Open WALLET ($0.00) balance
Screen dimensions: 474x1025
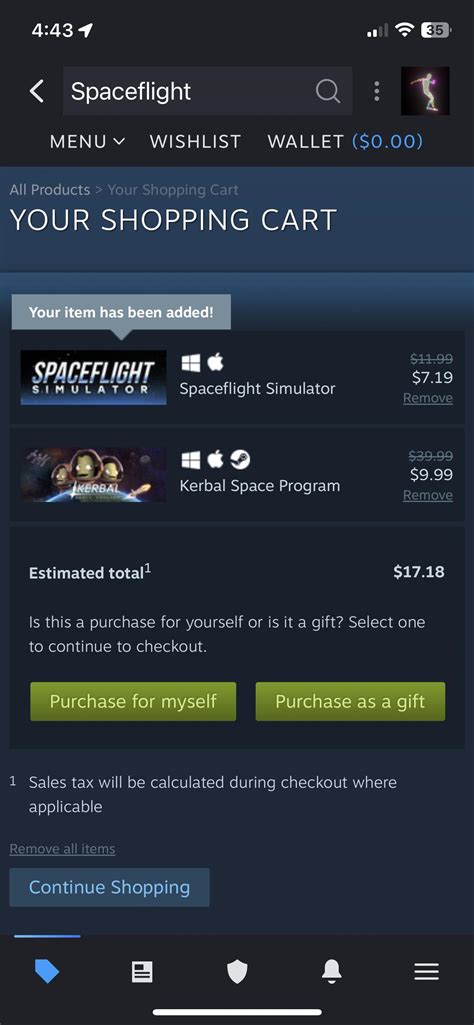(x=345, y=141)
